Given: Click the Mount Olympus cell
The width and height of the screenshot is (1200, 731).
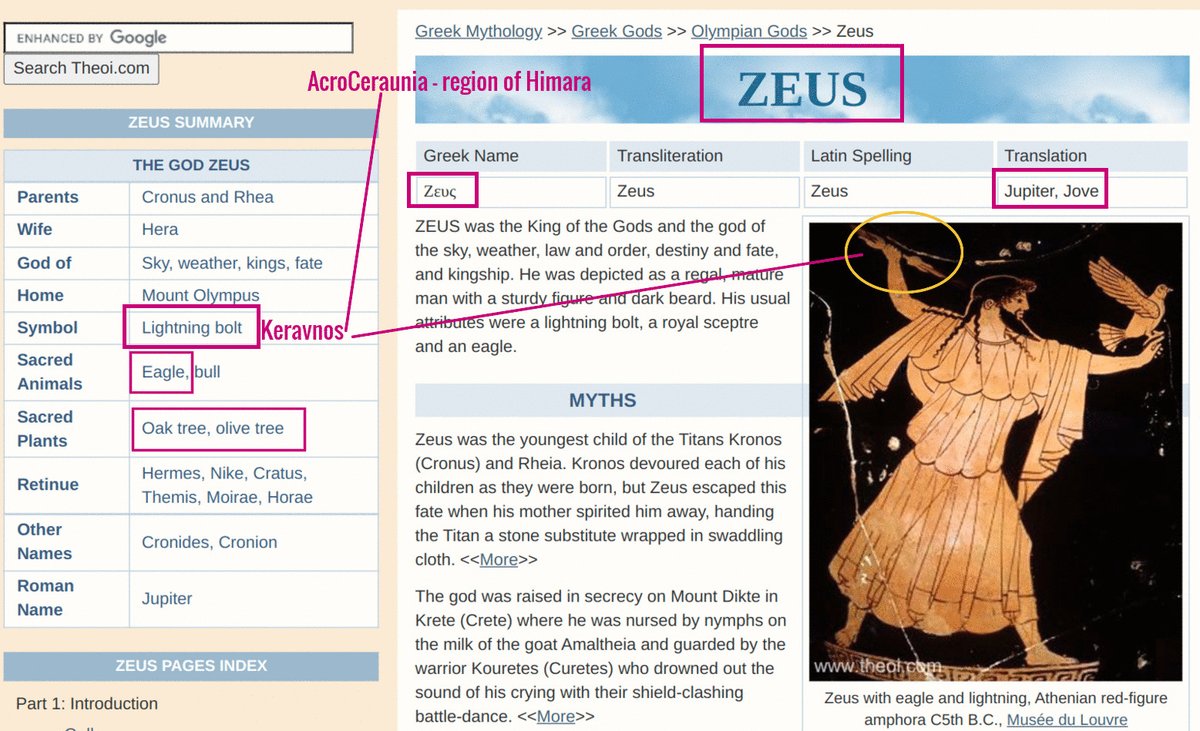Looking at the screenshot, I should 254,295.
